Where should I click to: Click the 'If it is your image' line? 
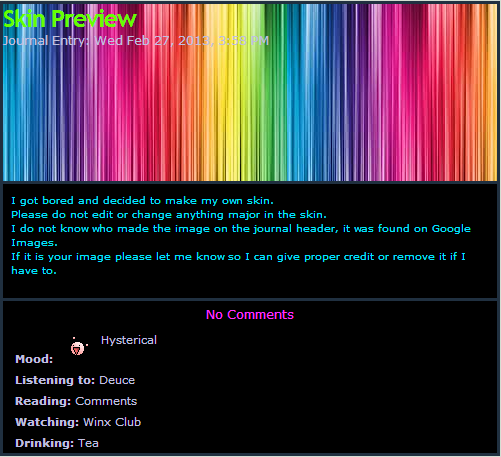point(238,257)
